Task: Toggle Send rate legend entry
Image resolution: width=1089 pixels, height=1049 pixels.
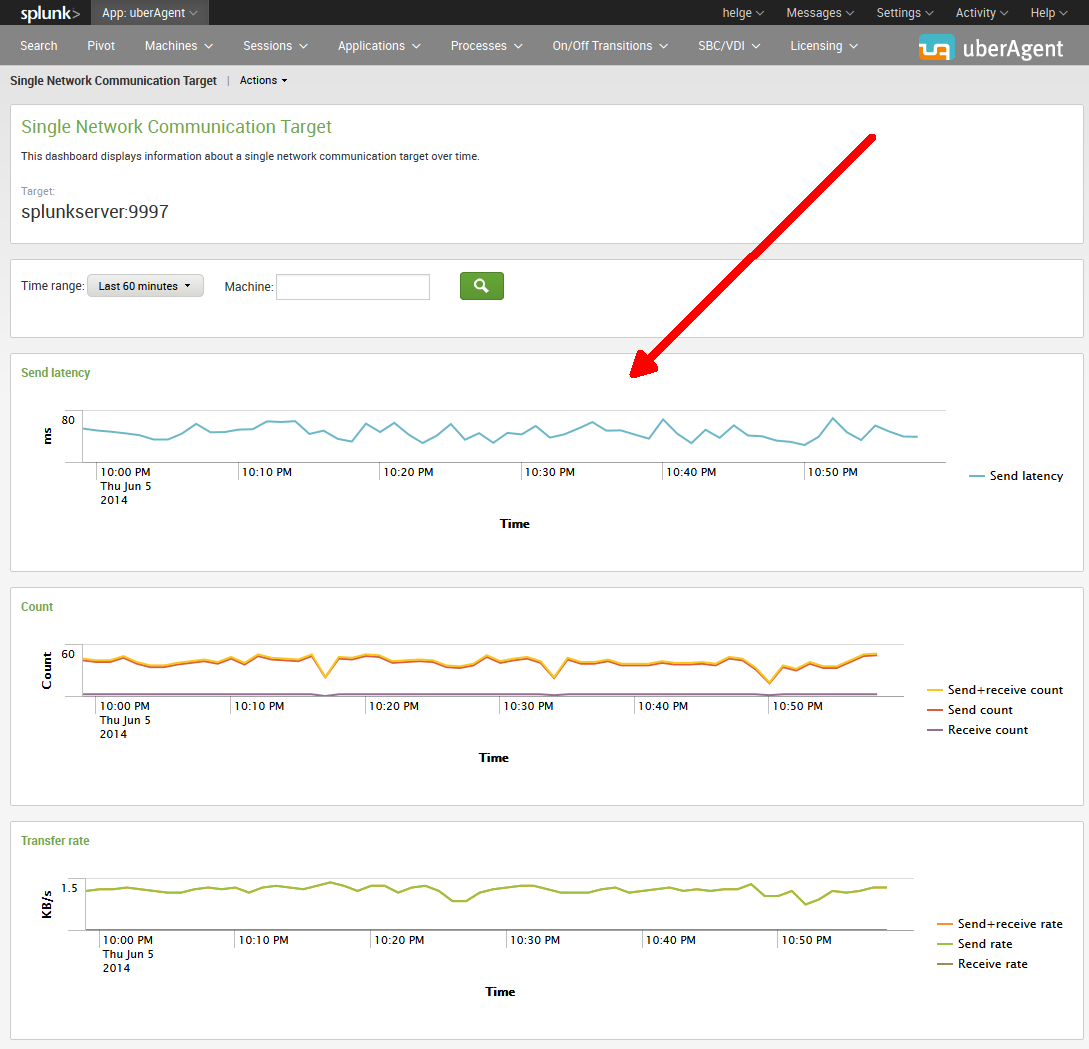Action: 974,944
